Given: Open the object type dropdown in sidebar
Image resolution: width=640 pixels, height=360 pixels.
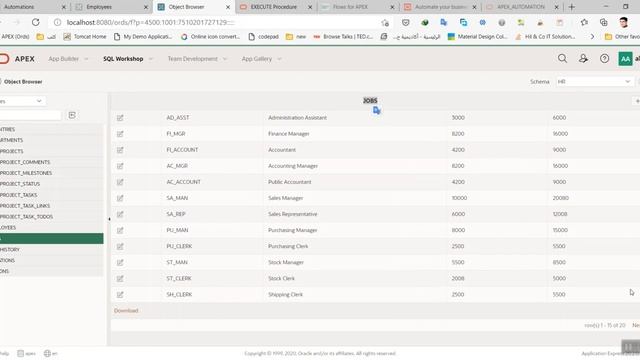Looking at the screenshot, I should coord(22,101).
